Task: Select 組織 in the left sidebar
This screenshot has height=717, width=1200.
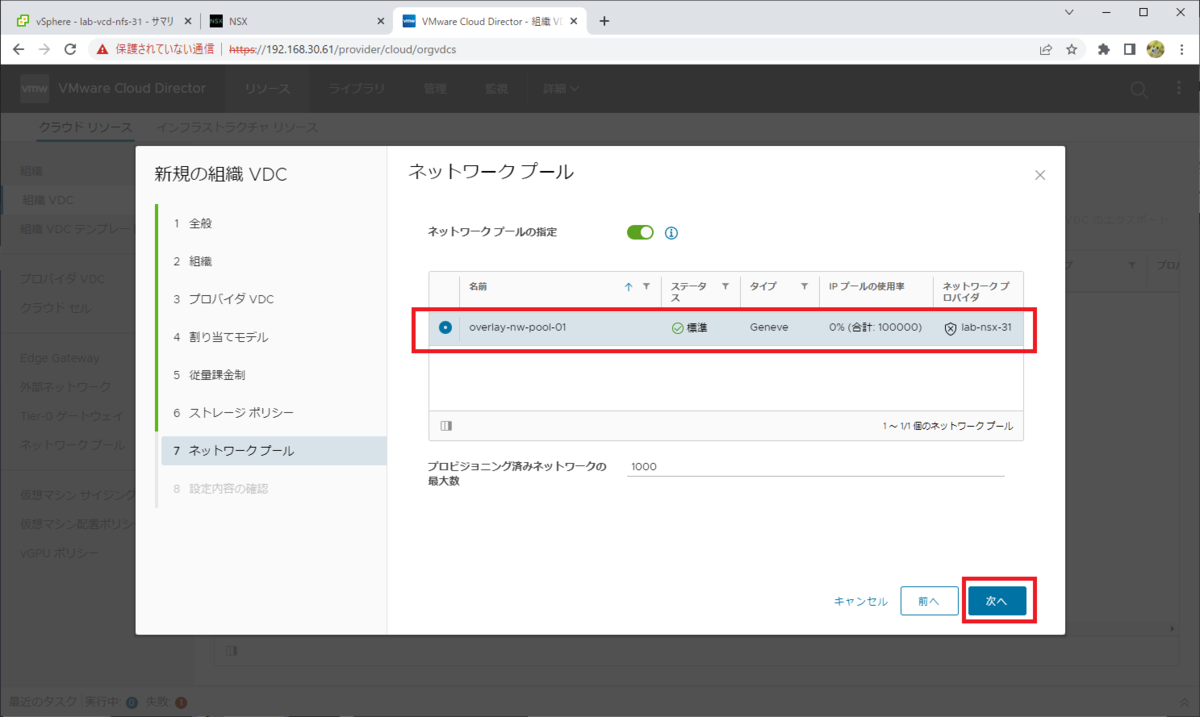Action: tap(32, 171)
